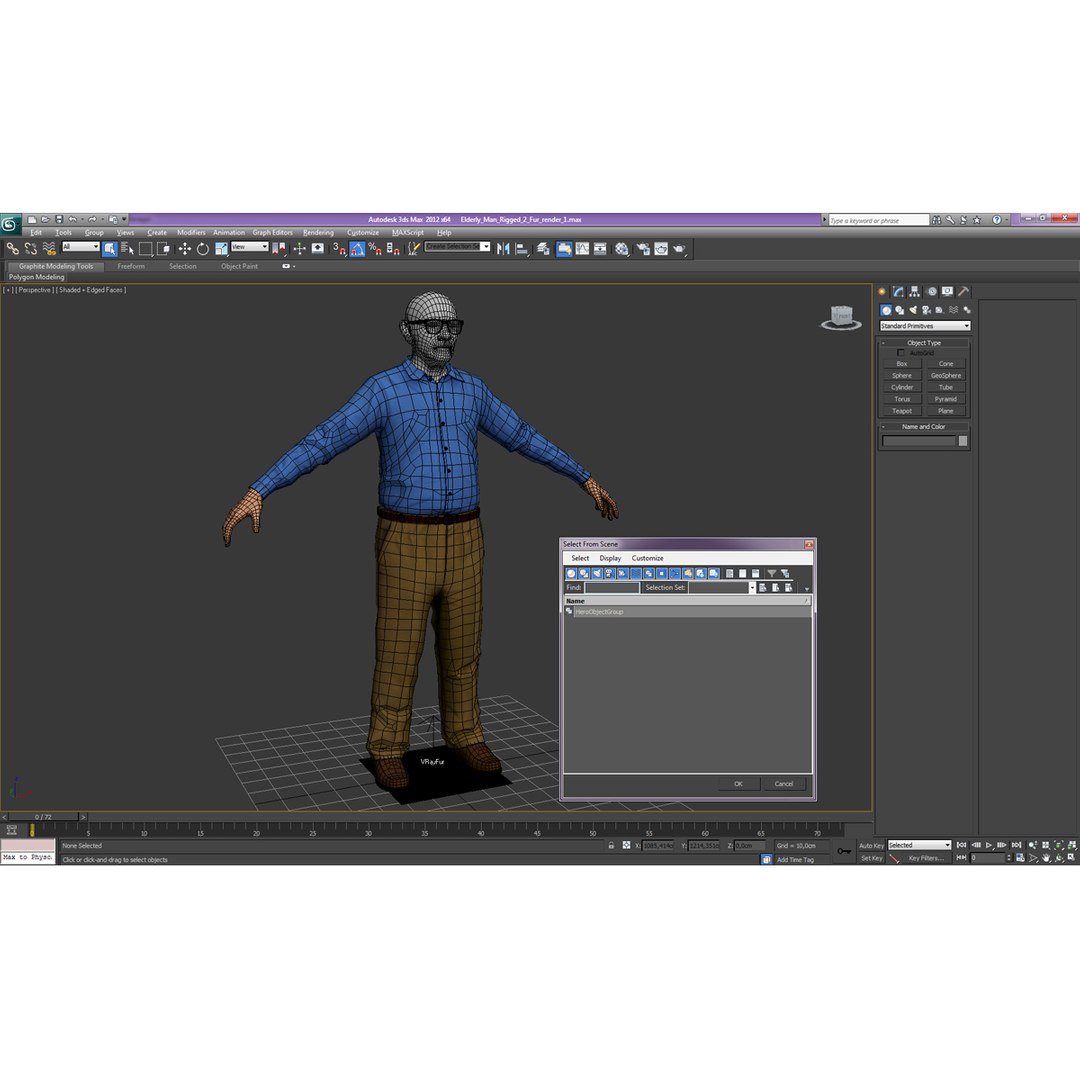
Task: Toggle Display Geometry filter in Select From Scene
Action: pyautogui.click(x=571, y=573)
